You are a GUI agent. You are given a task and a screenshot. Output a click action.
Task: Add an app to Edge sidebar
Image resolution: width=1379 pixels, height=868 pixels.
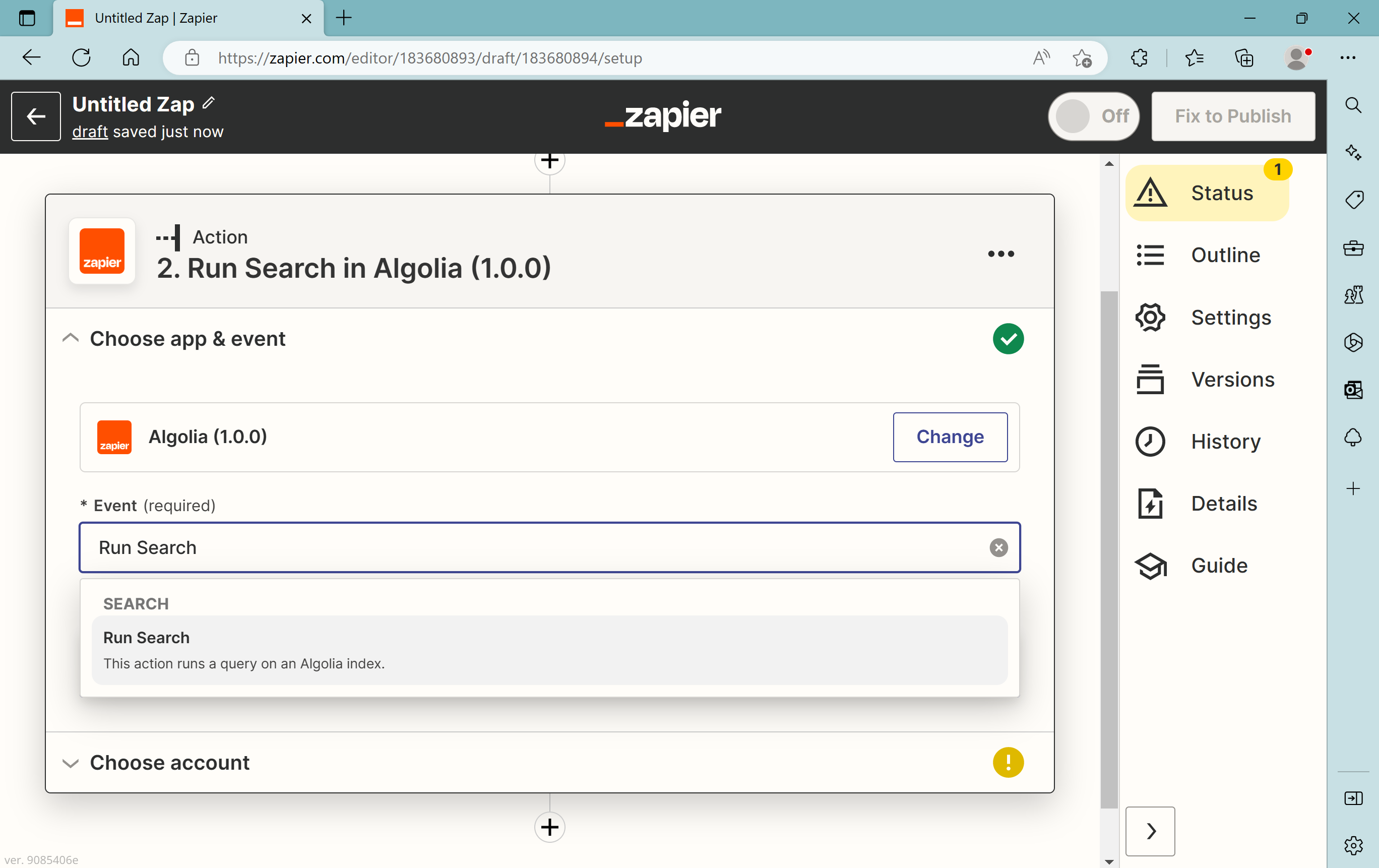coord(1353,488)
